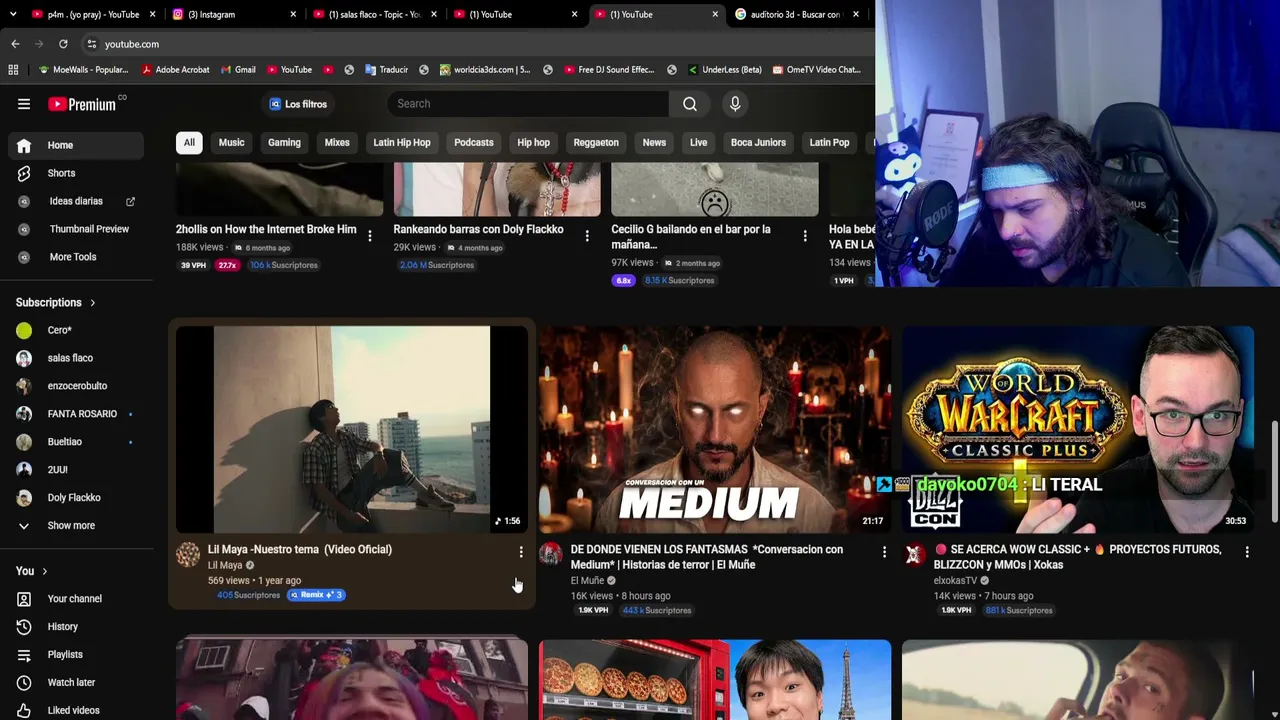Open the OmeTV Video Chat bookmark

[x=815, y=70]
